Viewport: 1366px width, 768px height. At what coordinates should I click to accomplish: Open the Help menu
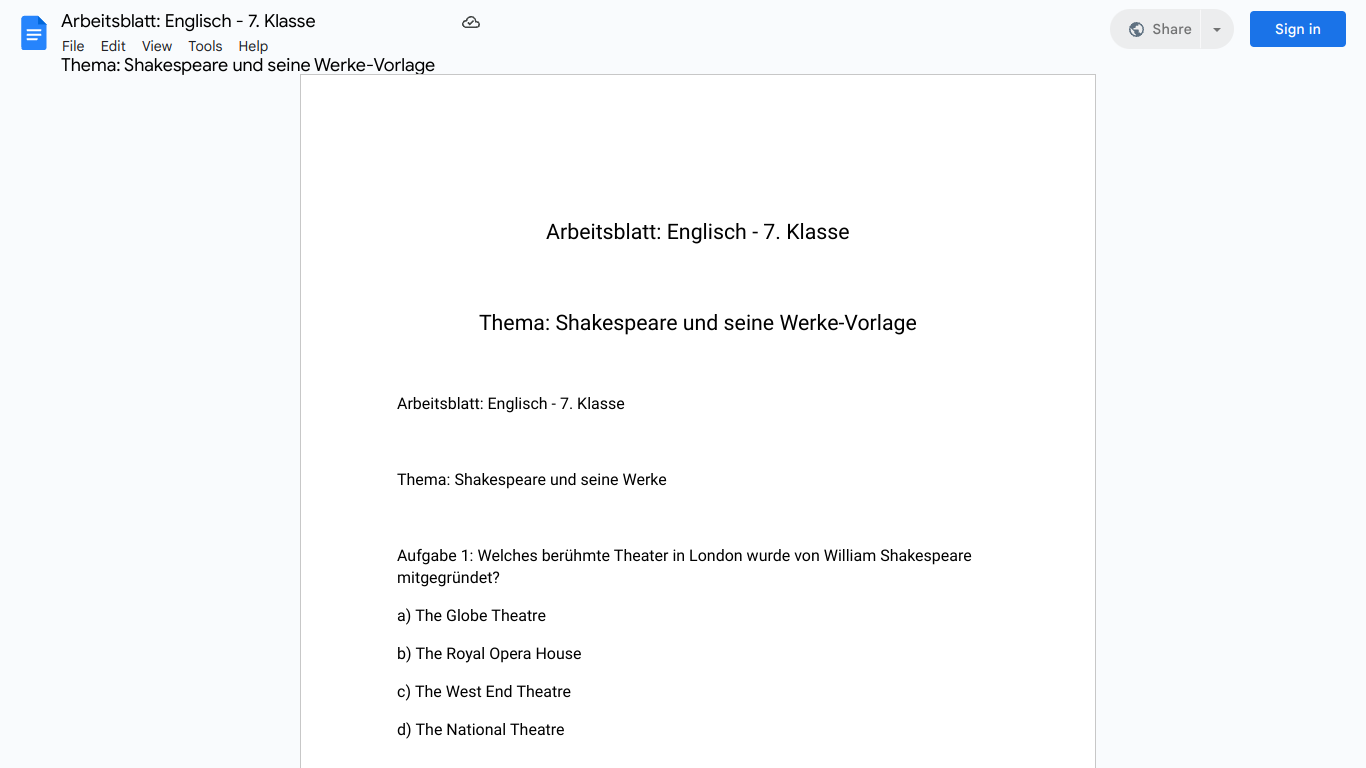point(253,46)
